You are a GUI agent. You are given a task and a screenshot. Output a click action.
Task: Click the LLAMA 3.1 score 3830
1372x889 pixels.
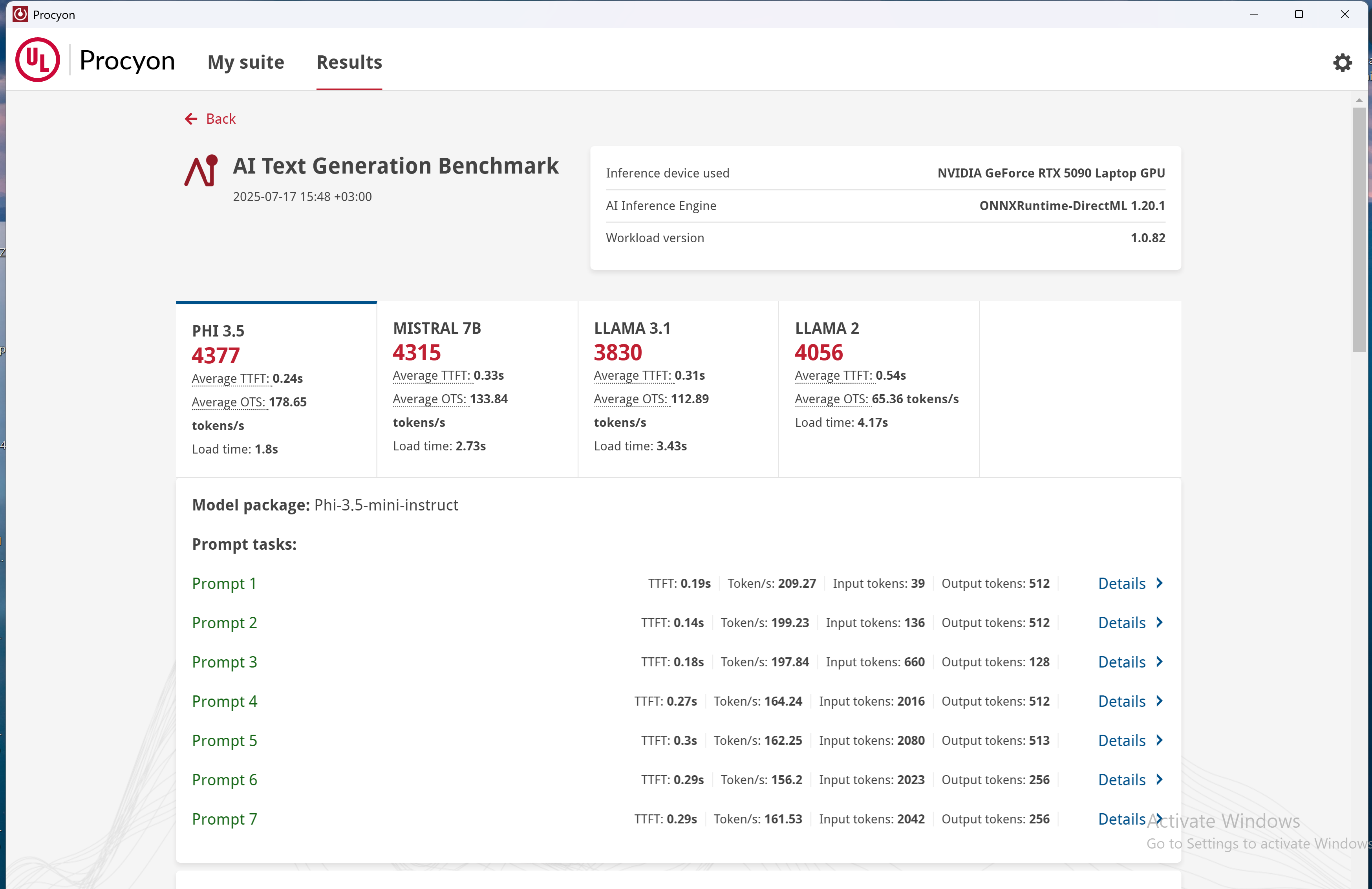coord(618,352)
